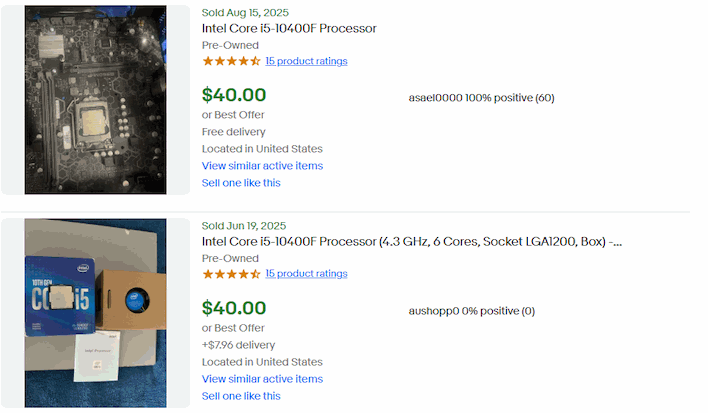Click "View similar active items" for the first listing
Viewport: 708px width, 413px height.
(262, 166)
